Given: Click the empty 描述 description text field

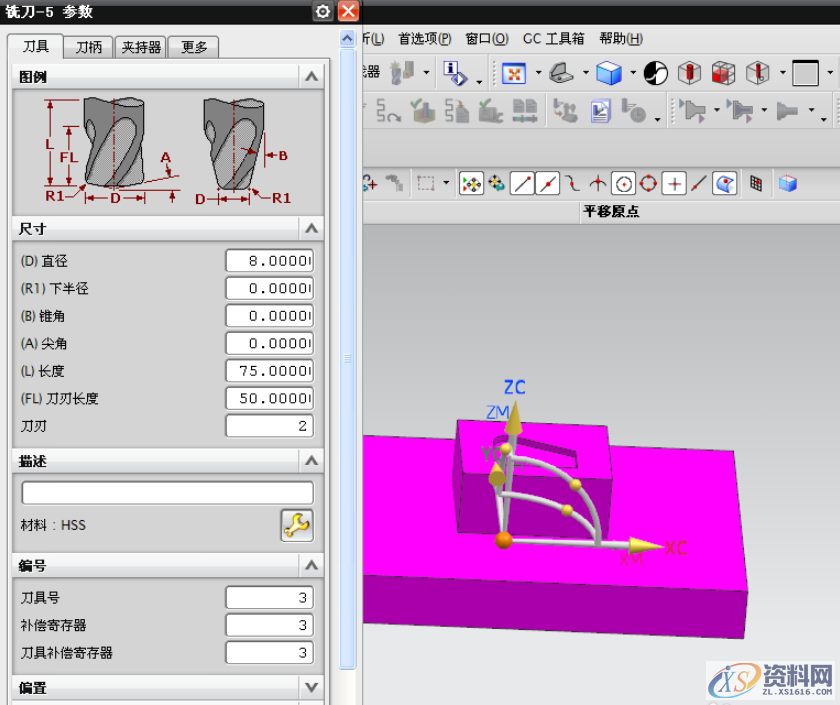Looking at the screenshot, I should pos(167,493).
